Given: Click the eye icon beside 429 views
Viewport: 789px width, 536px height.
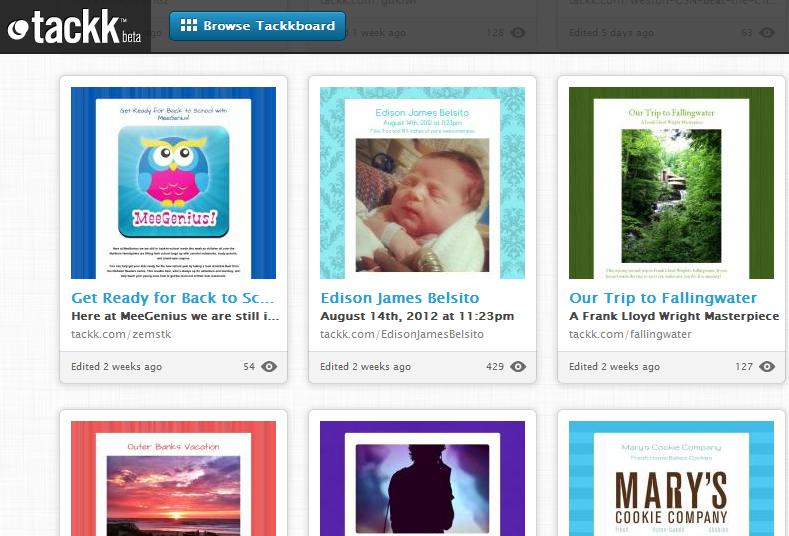Looking at the screenshot, I should [x=518, y=366].
